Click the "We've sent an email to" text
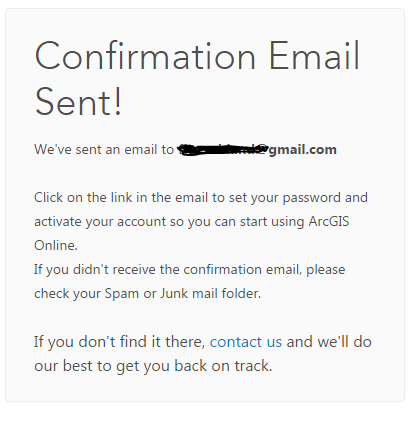 [104, 149]
